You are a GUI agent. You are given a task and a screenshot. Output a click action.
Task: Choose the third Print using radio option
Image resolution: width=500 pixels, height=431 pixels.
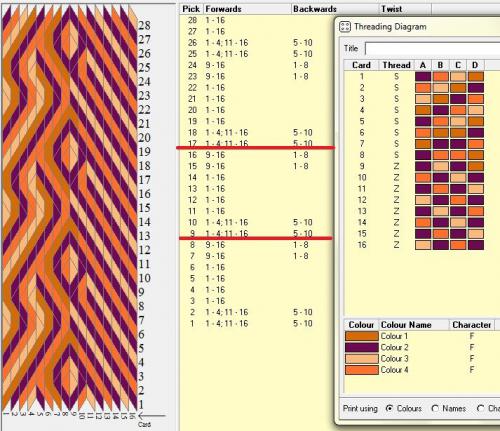[x=480, y=408]
